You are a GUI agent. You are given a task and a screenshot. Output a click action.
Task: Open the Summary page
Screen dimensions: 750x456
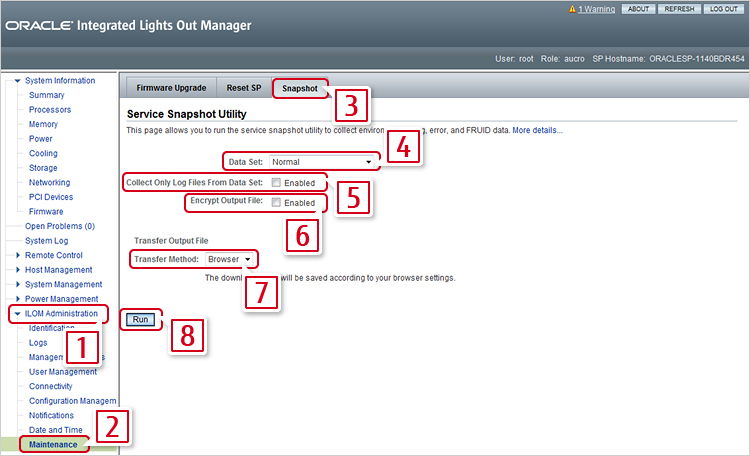(46, 95)
